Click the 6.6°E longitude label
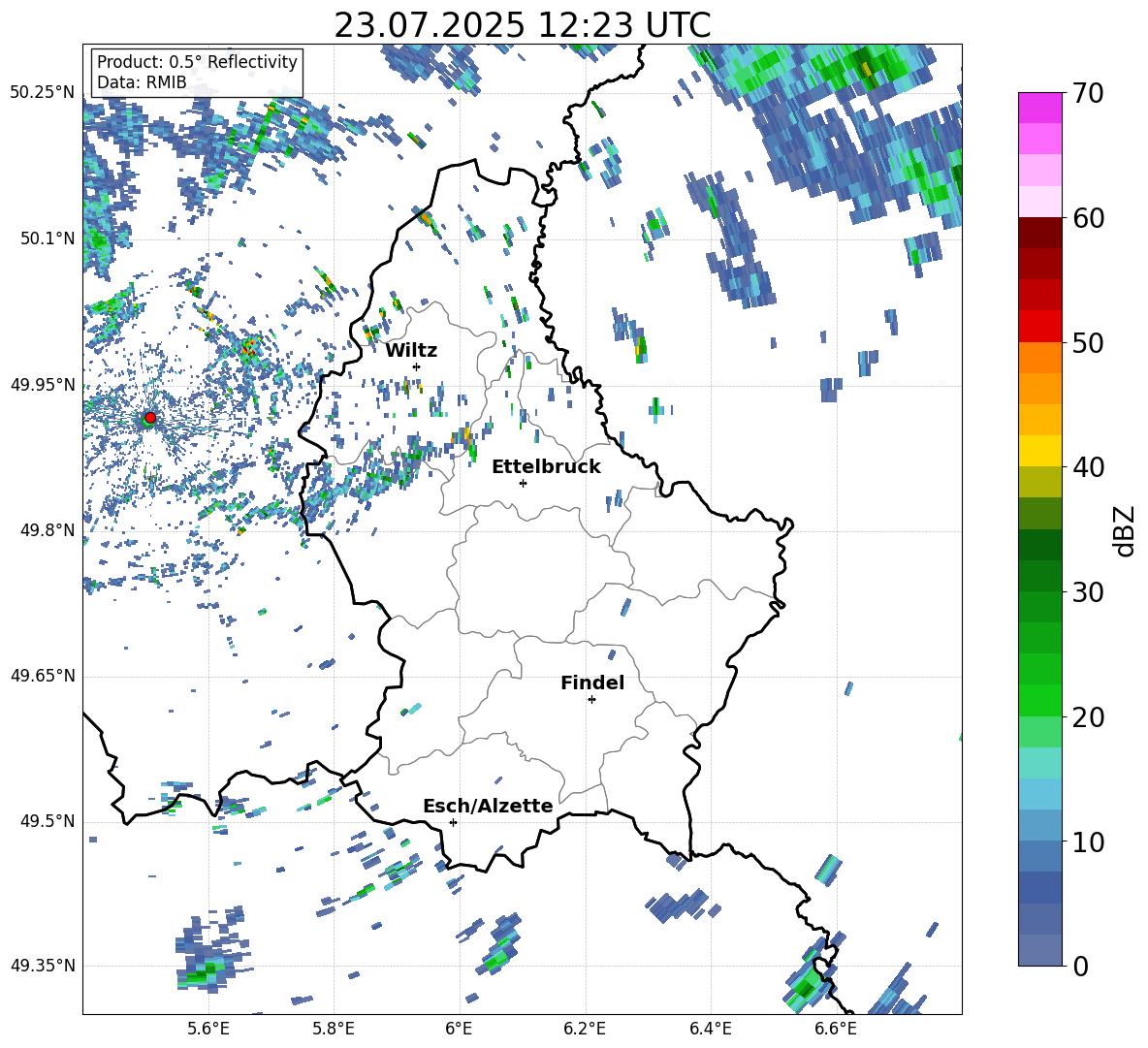 [x=836, y=1029]
